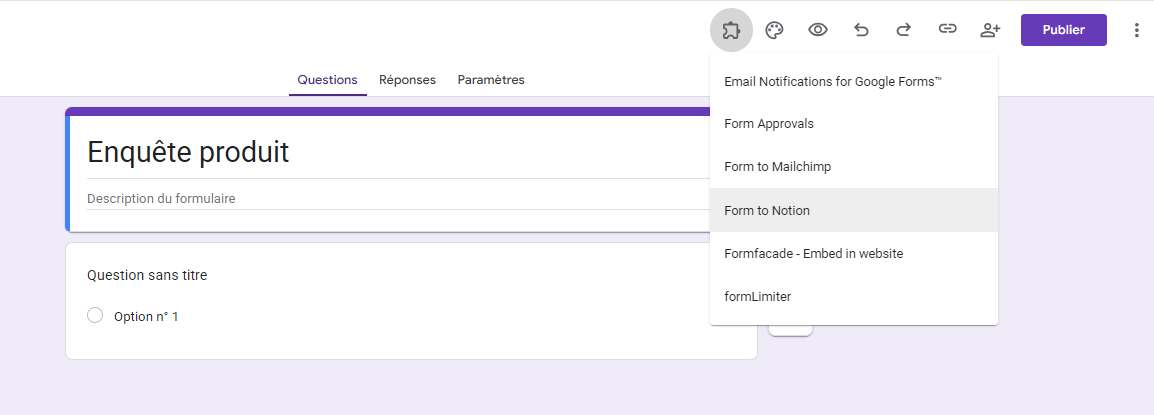Copy the form link via chain icon
Screen dimensions: 1154x415
pos(947,30)
